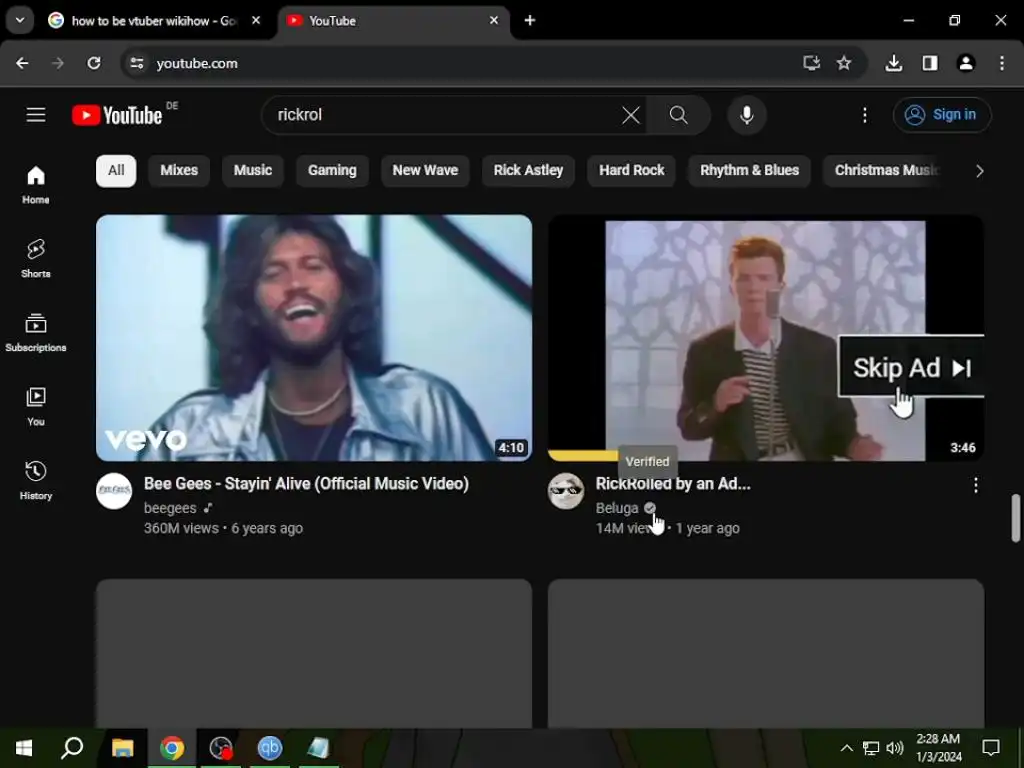Open the volume control in system tray

(895, 748)
